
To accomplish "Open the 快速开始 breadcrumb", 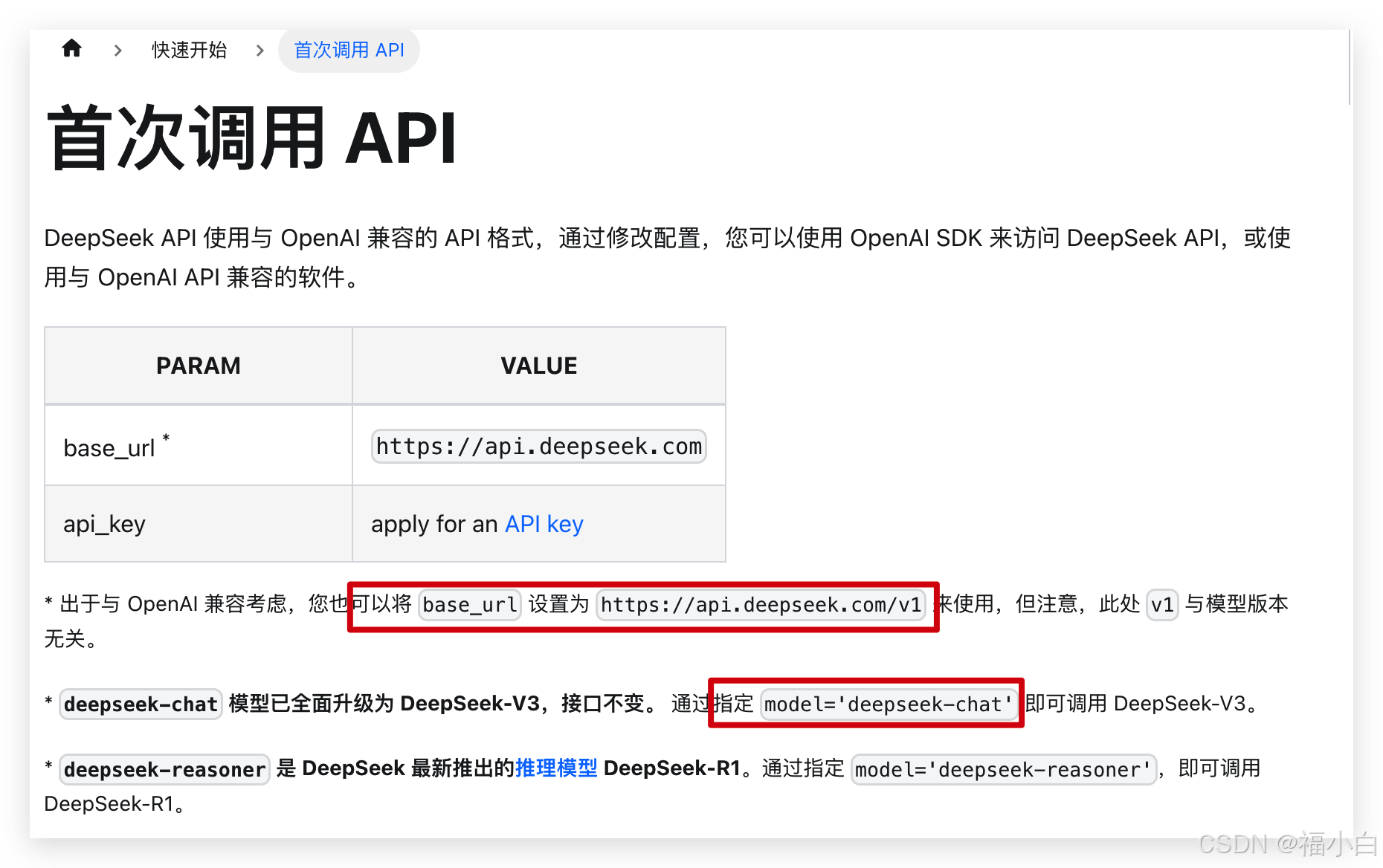I will pos(189,50).
